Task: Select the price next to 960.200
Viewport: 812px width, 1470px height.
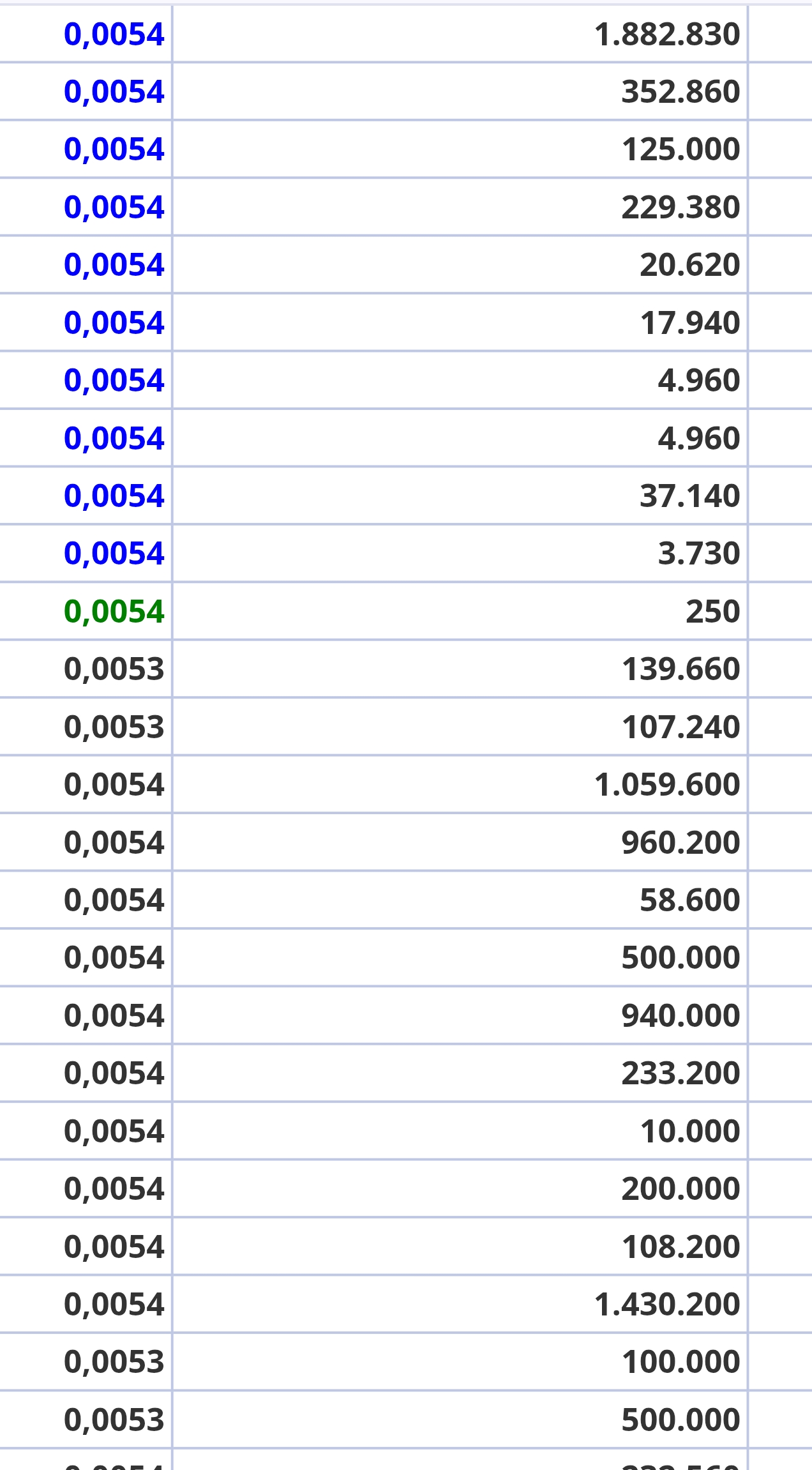Action: [x=114, y=843]
